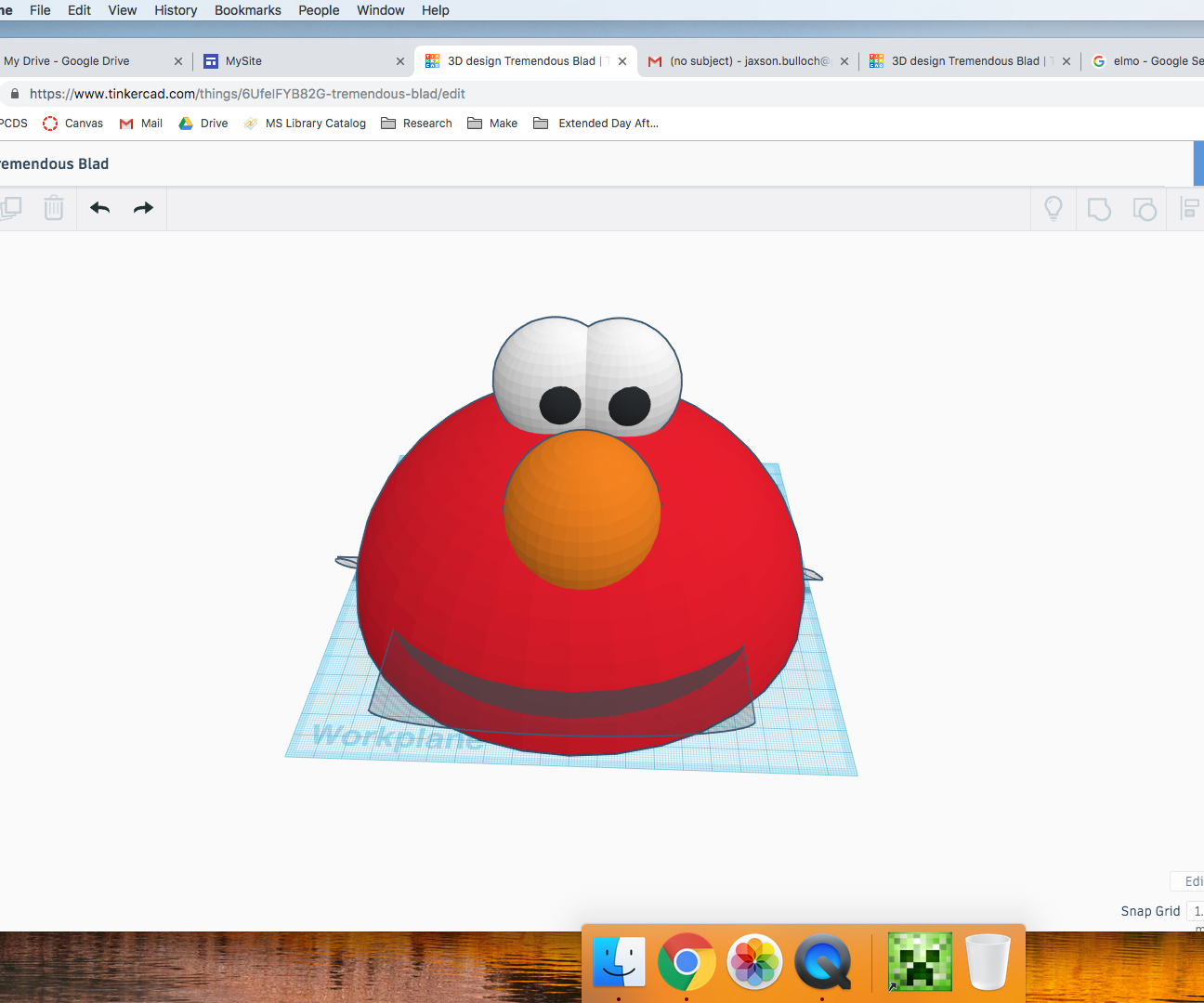The width and height of the screenshot is (1204, 1003).
Task: Open the Minecraft creeper icon in dock
Action: tap(920, 962)
